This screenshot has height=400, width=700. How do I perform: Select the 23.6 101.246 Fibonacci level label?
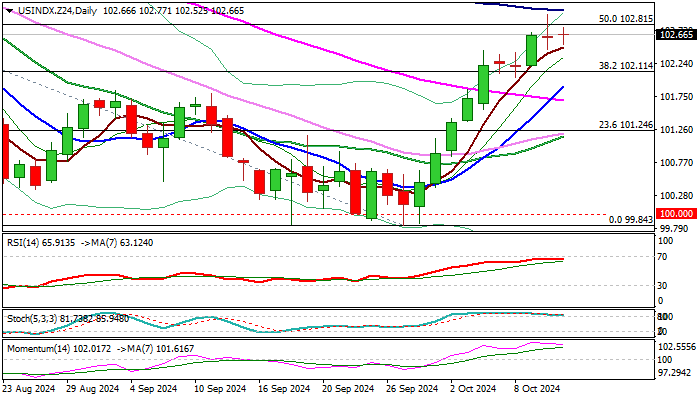pos(626,125)
